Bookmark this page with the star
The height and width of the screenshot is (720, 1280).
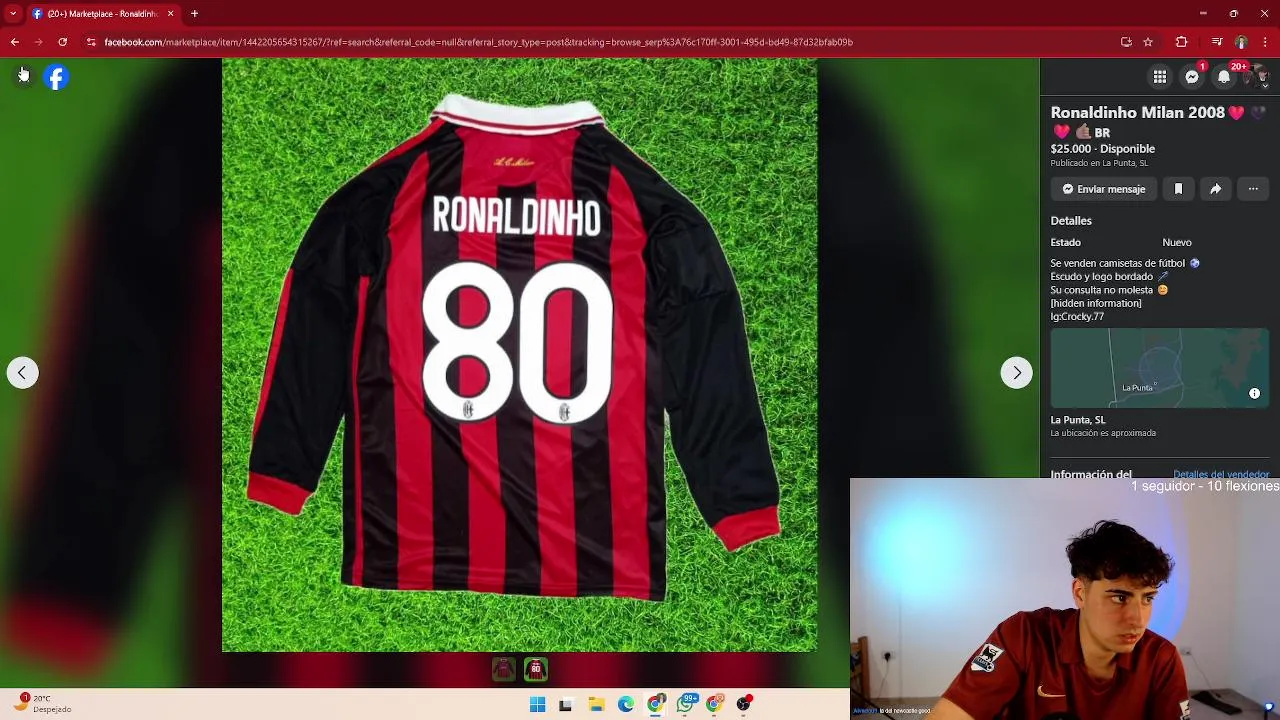1148,42
